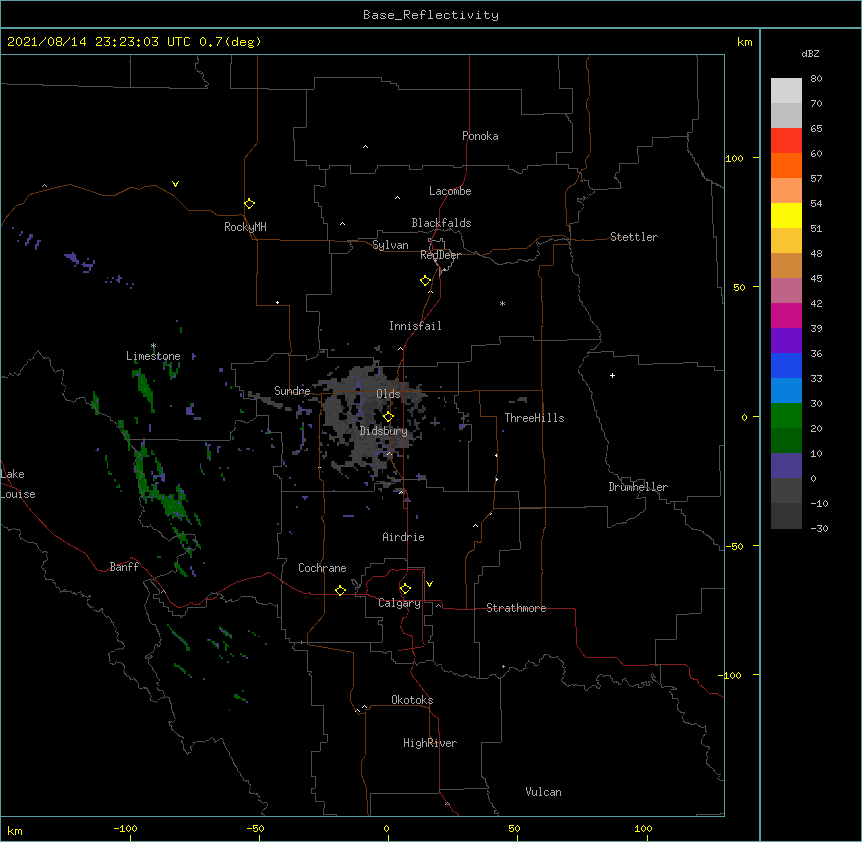Select the Innisfail label
The height and width of the screenshot is (842, 862).
tap(415, 326)
